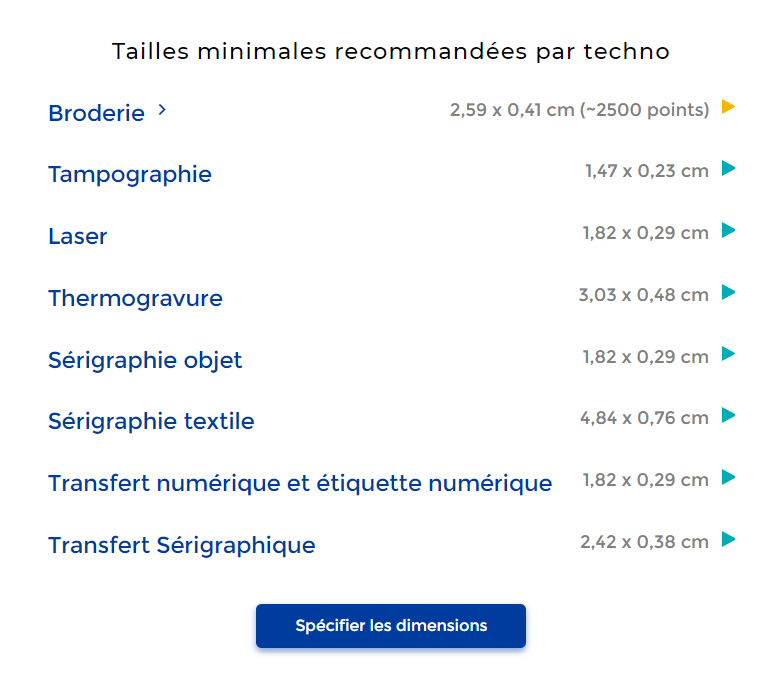The image size is (779, 686).
Task: Open Transfert numérique et étiquette numérique
Action: click(300, 484)
